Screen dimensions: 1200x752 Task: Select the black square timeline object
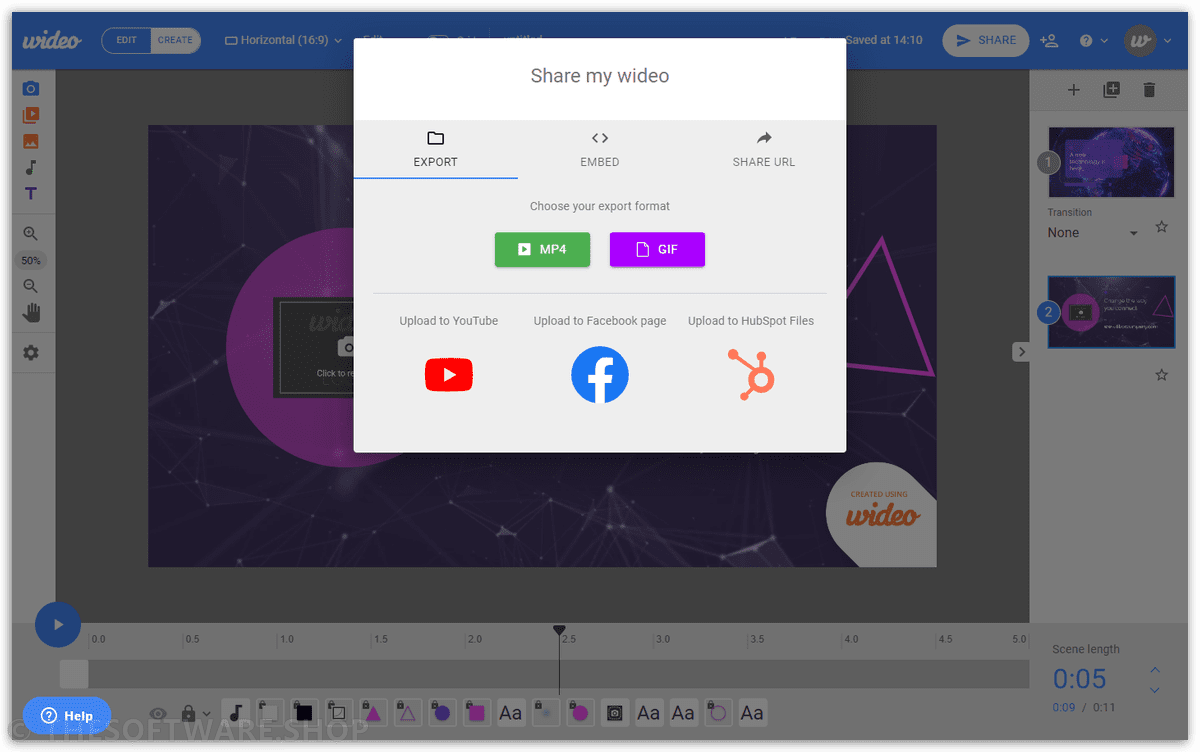[304, 713]
